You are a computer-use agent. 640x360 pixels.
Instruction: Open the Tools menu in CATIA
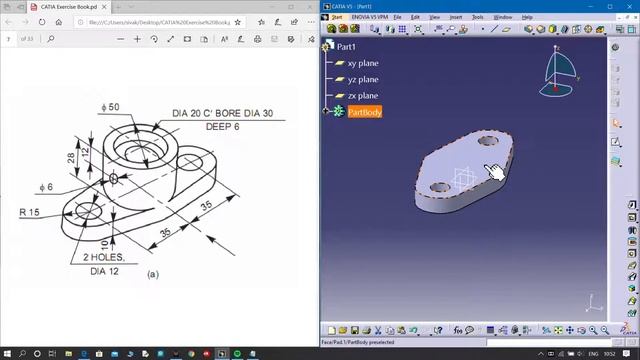pyautogui.click(x=478, y=17)
